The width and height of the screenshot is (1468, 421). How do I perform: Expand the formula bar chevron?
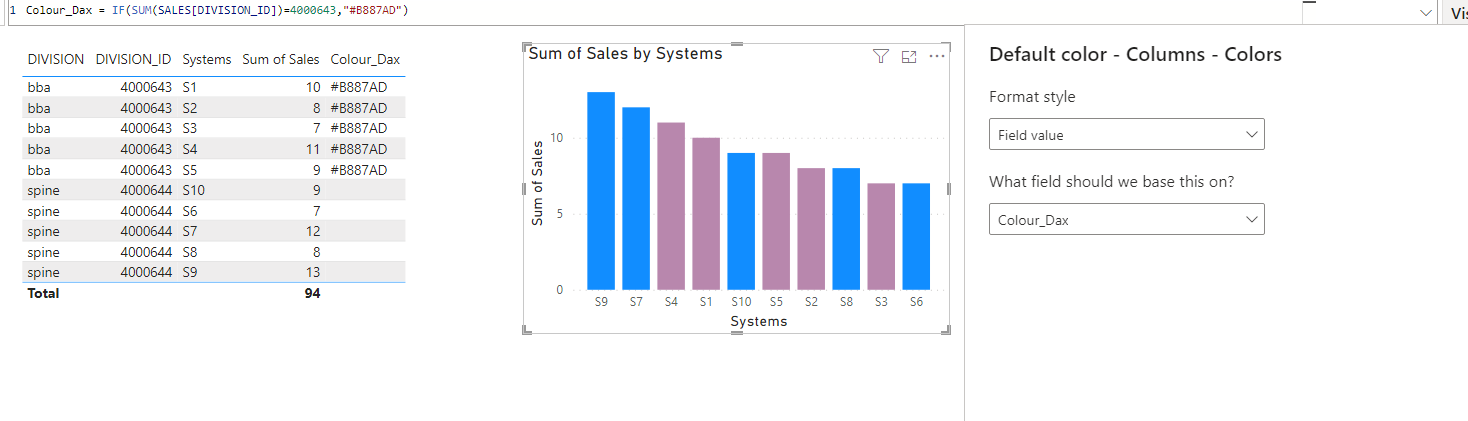point(1425,12)
